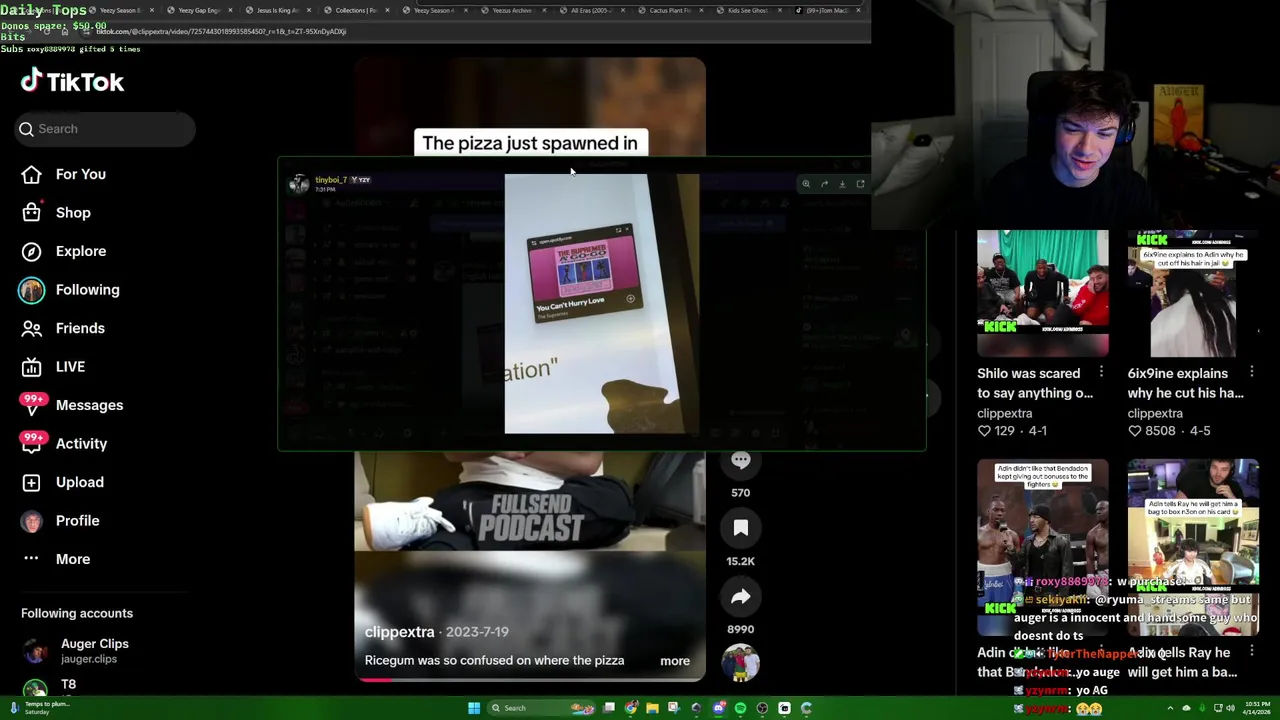Seek on the video progress bar
This screenshot has height=720, width=1280.
pyautogui.click(x=530, y=679)
